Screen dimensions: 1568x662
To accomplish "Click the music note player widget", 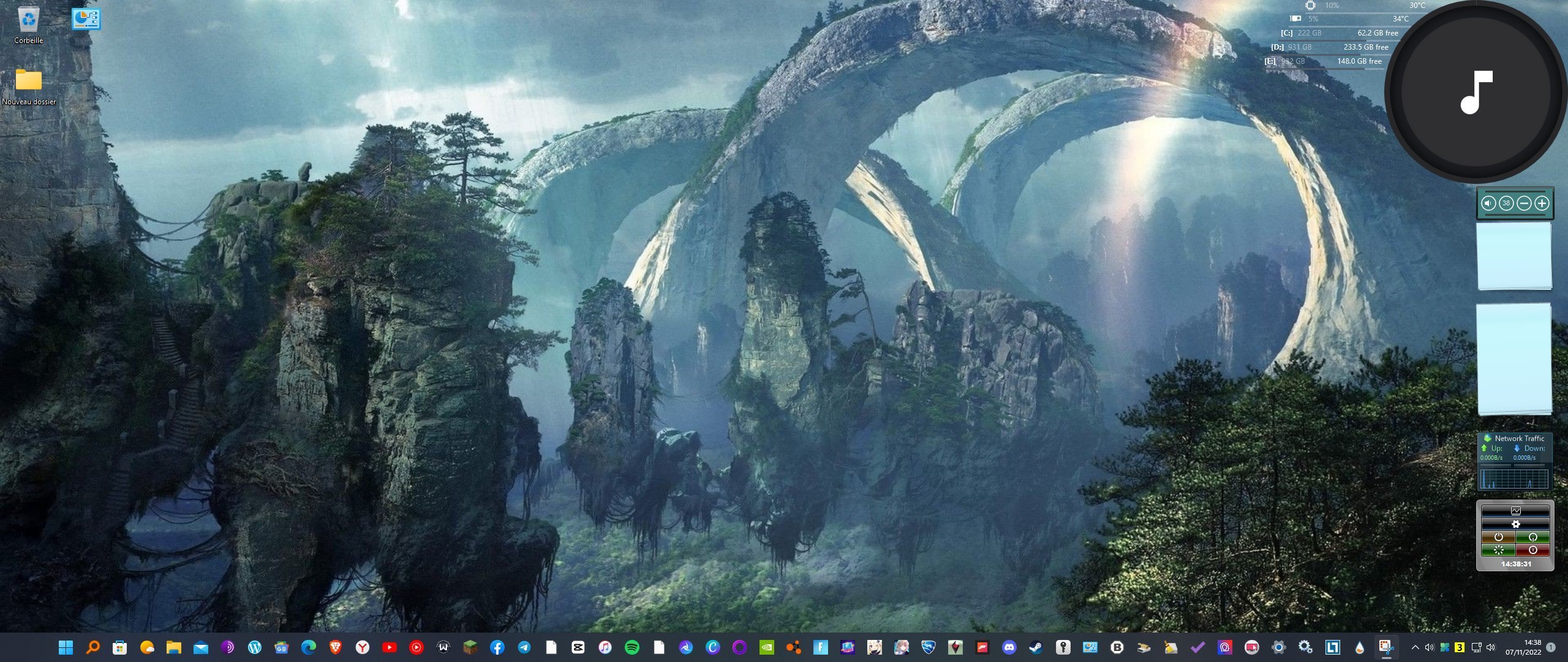I will tap(1476, 92).
